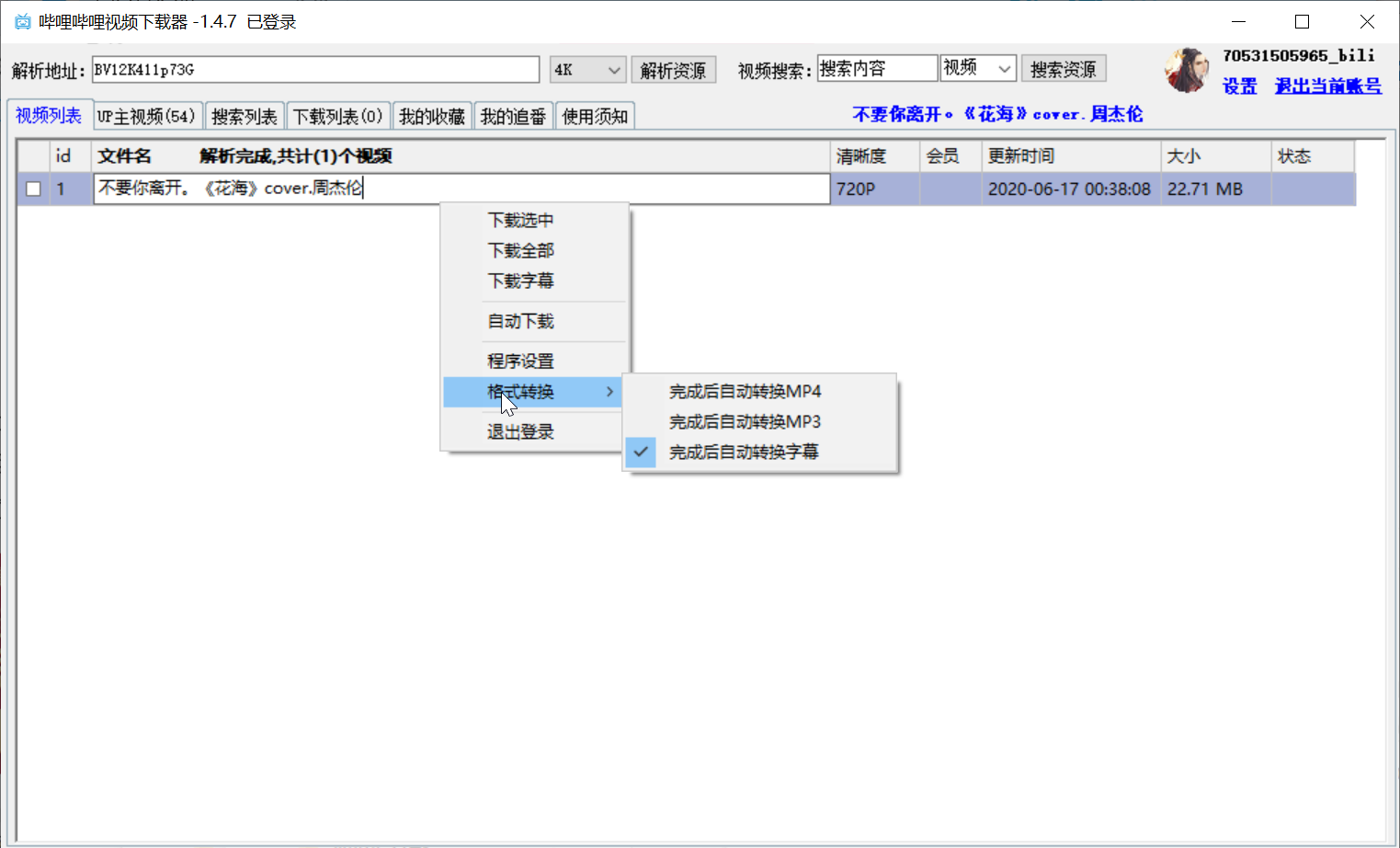Go to 我的追番 tab

pyautogui.click(x=513, y=117)
